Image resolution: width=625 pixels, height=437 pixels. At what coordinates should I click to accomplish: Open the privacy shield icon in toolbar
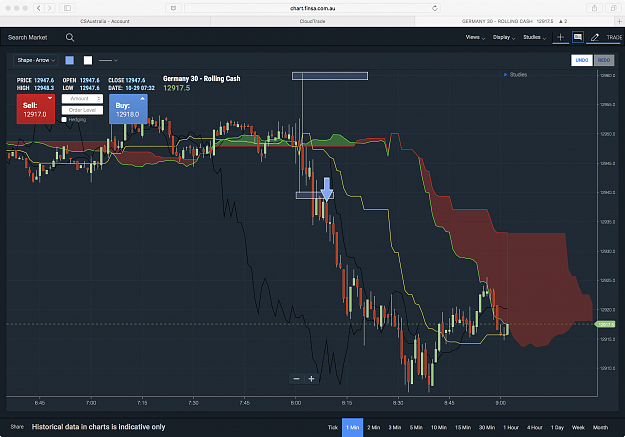[173, 8]
